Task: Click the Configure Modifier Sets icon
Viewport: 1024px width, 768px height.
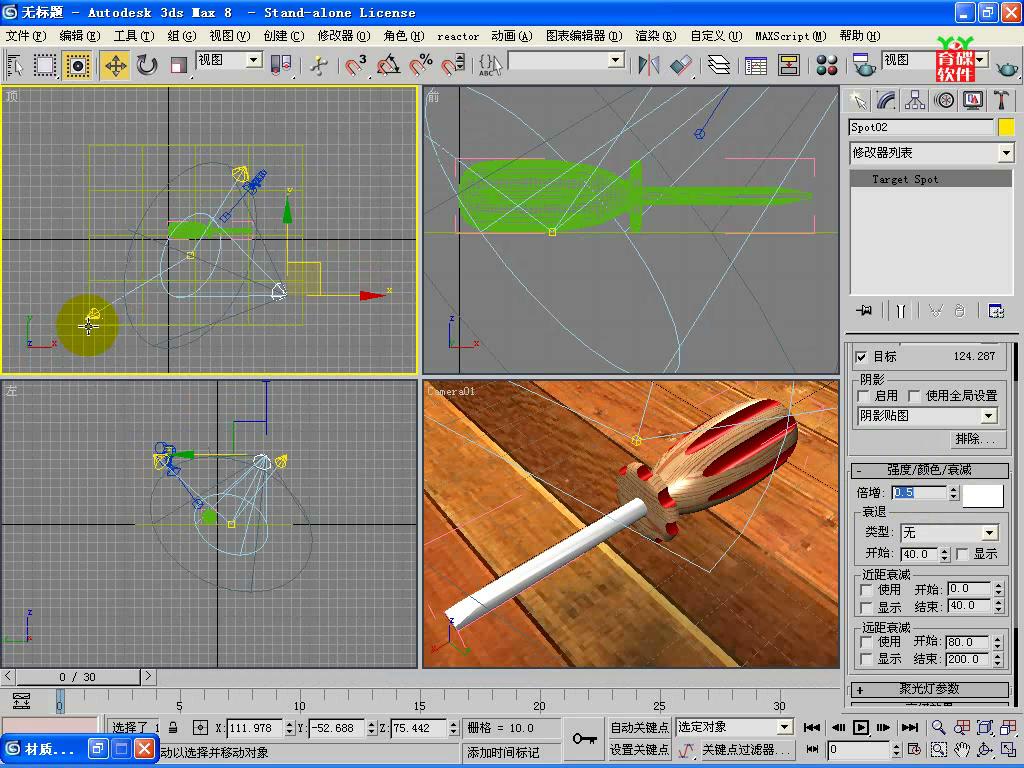Action: [x=996, y=311]
